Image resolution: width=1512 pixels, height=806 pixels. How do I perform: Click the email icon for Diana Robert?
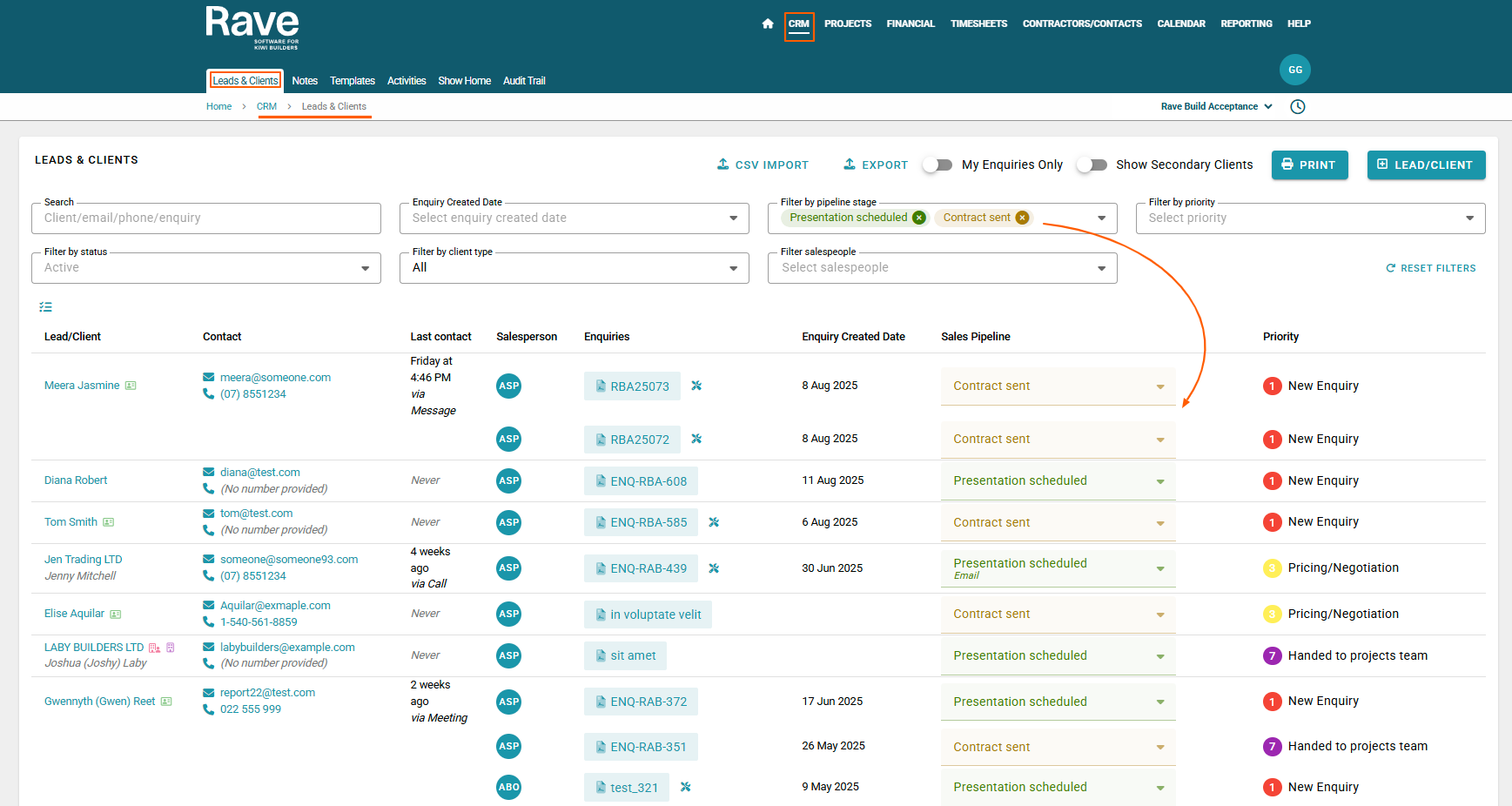208,473
